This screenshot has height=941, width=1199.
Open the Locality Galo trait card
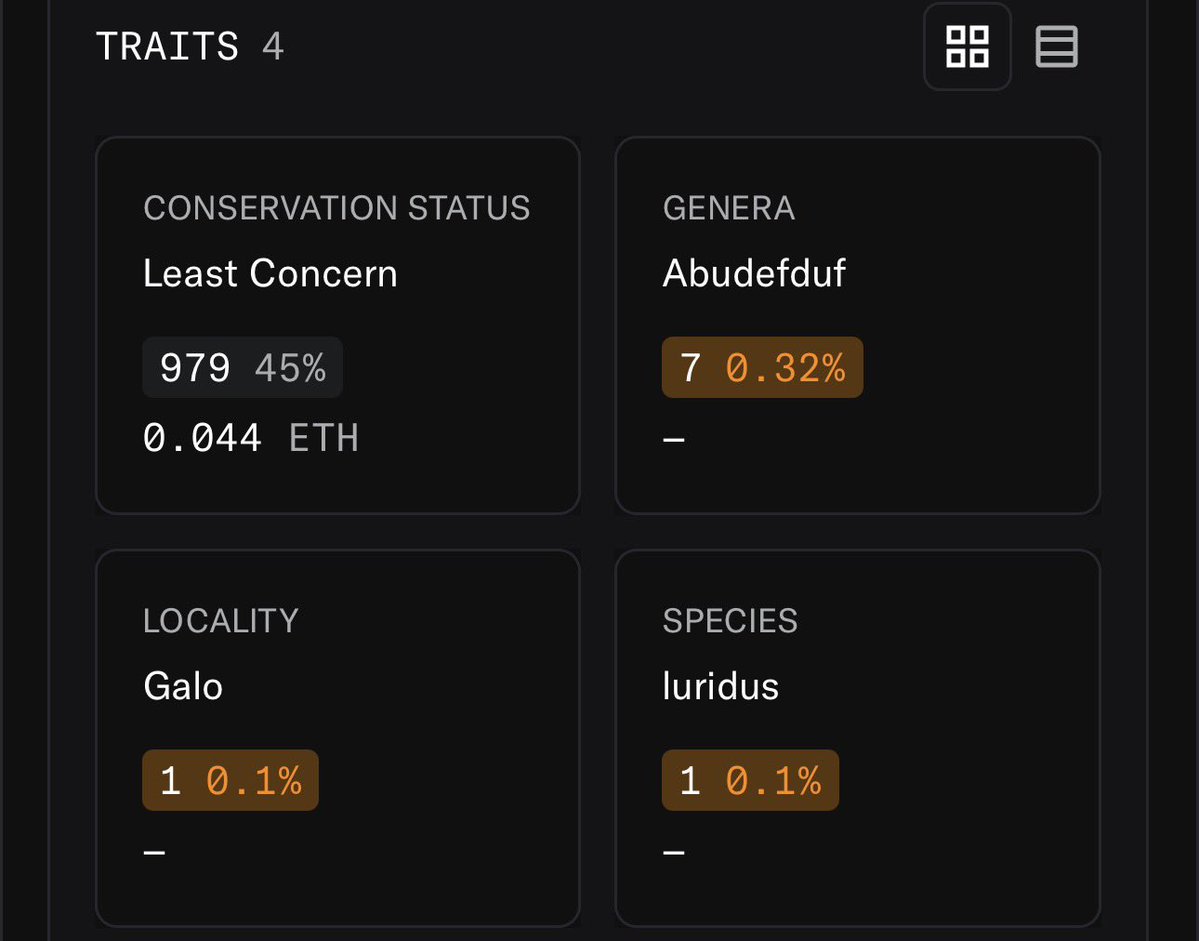point(337,738)
